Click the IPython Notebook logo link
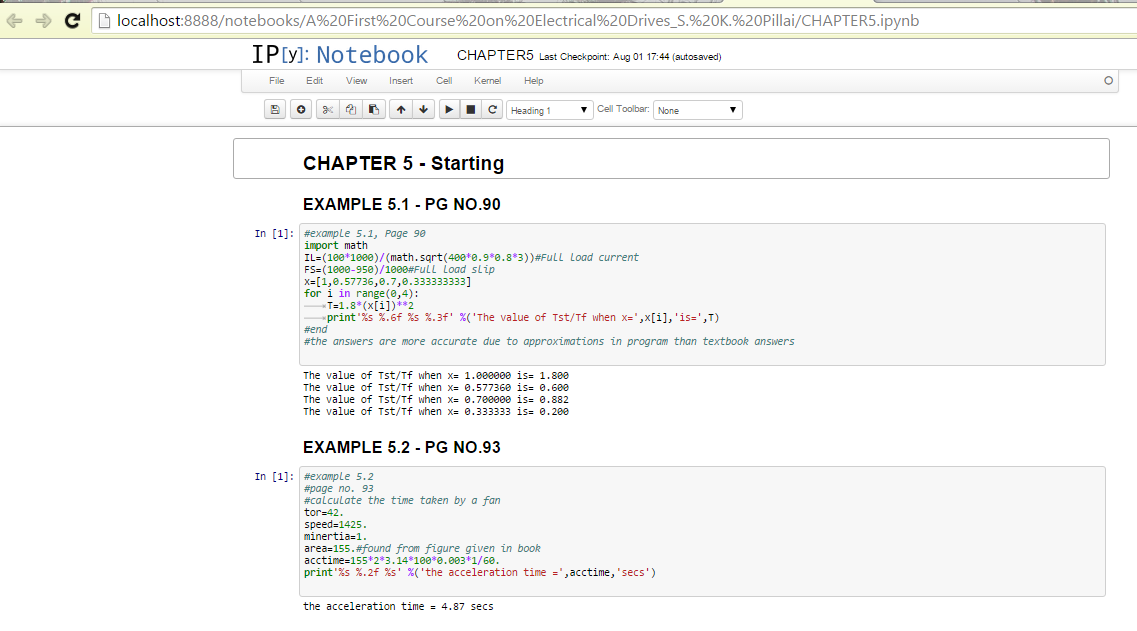 point(340,55)
